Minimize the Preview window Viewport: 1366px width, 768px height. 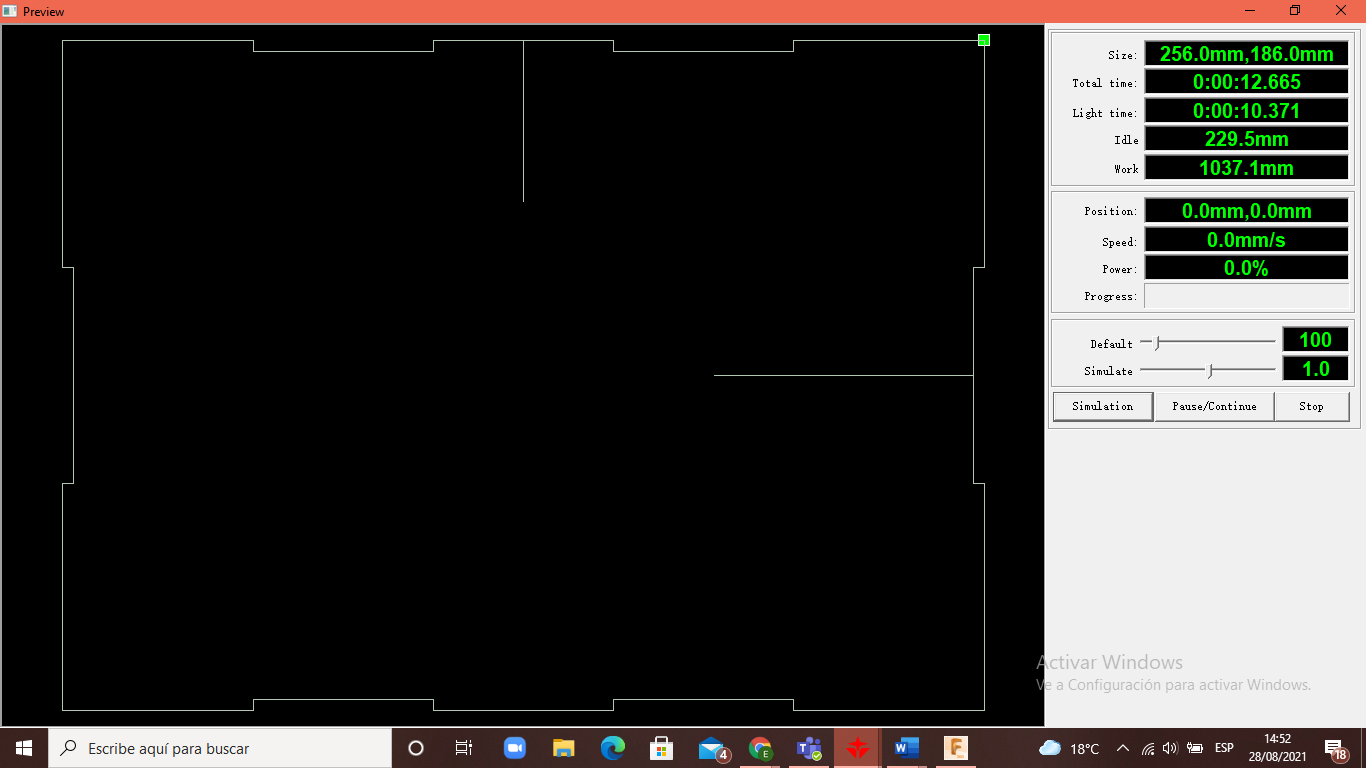pyautogui.click(x=1250, y=11)
